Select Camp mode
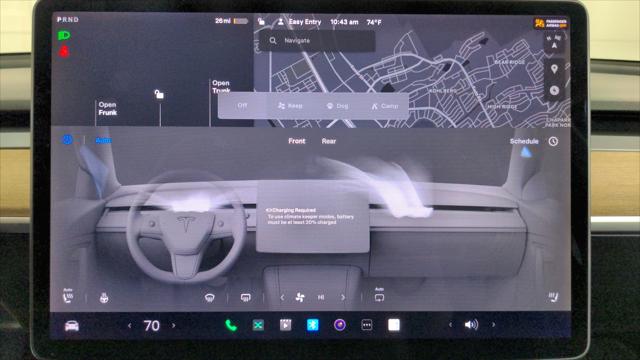Screen dimensions: 640x360 (384, 106)
